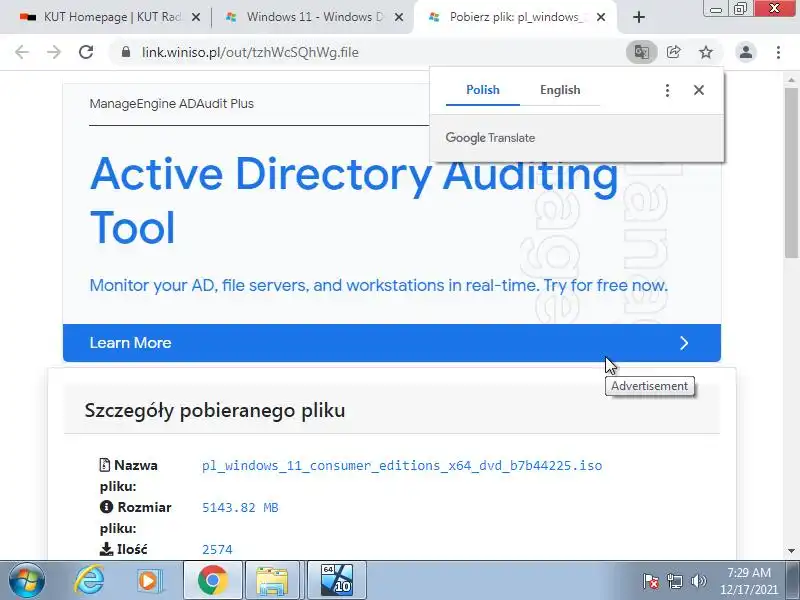View site security padlock info
The width and height of the screenshot is (800, 600).
(126, 52)
